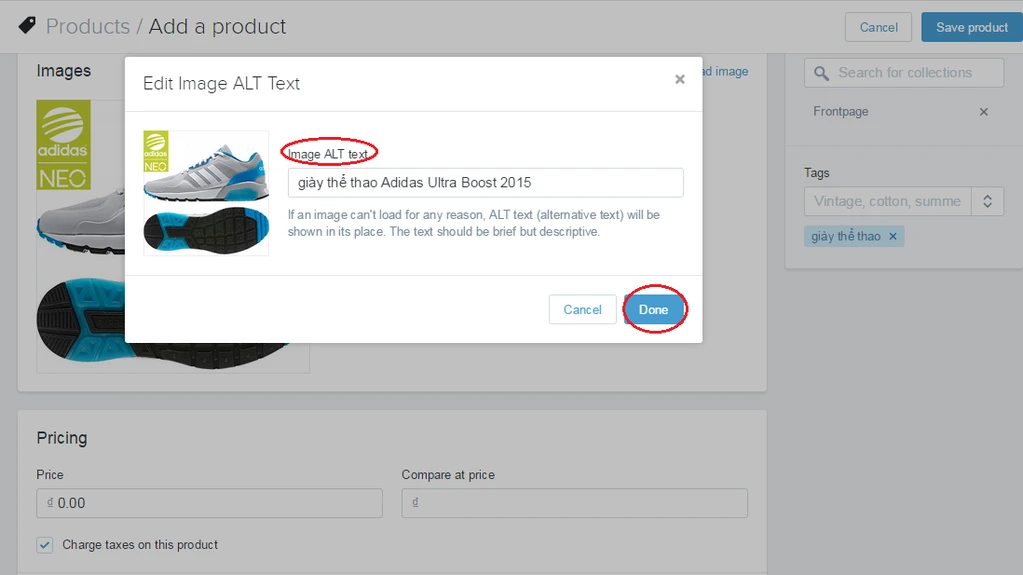Screen dimensions: 1023x575
Task: Click the shoe thumbnail in dialog
Action: click(206, 193)
